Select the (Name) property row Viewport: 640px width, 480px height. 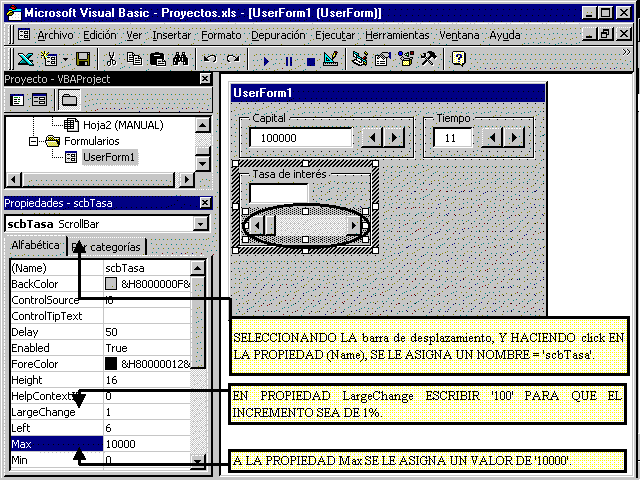coord(100,268)
